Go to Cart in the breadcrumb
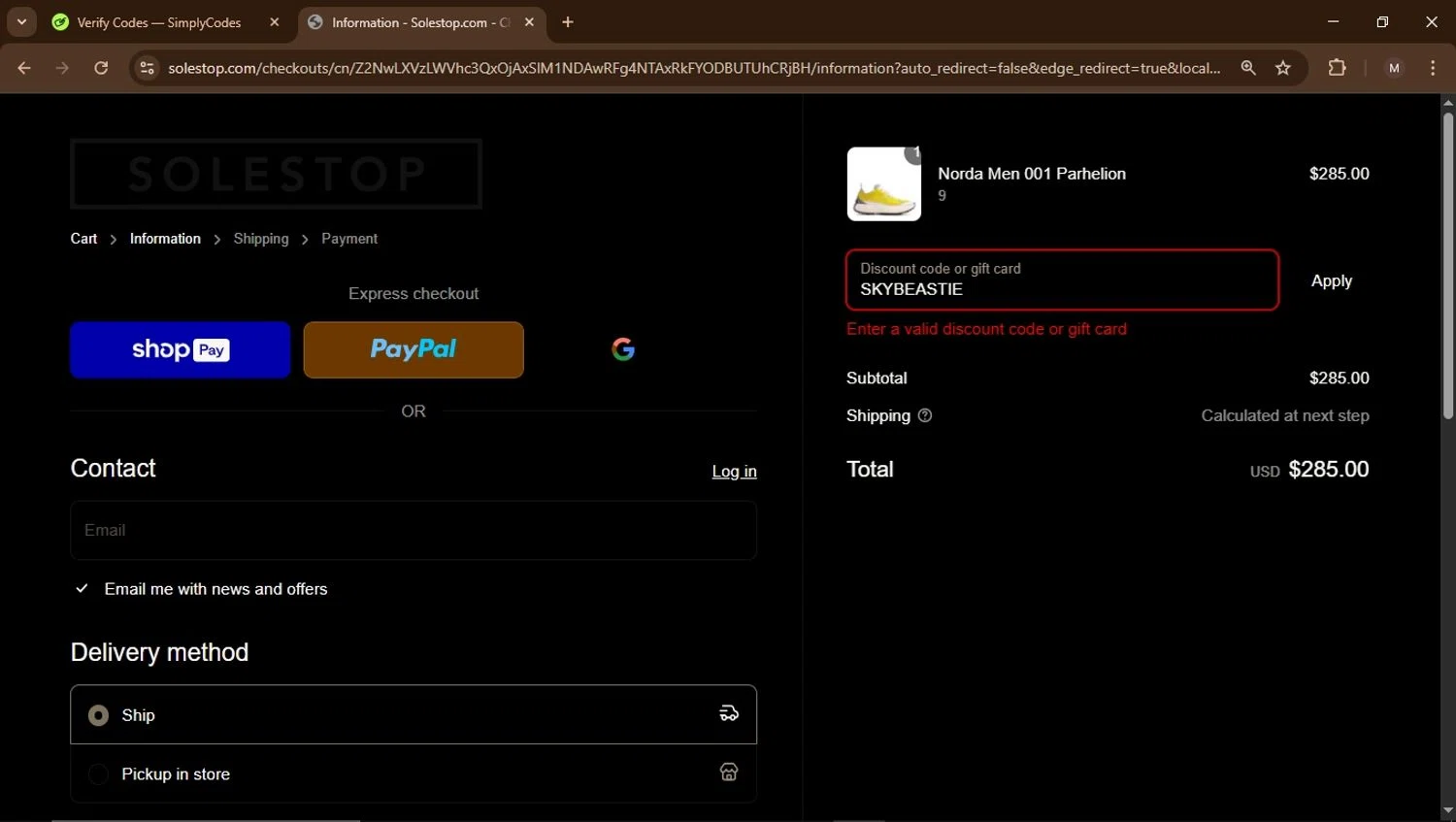The image size is (1456, 822). [x=83, y=239]
